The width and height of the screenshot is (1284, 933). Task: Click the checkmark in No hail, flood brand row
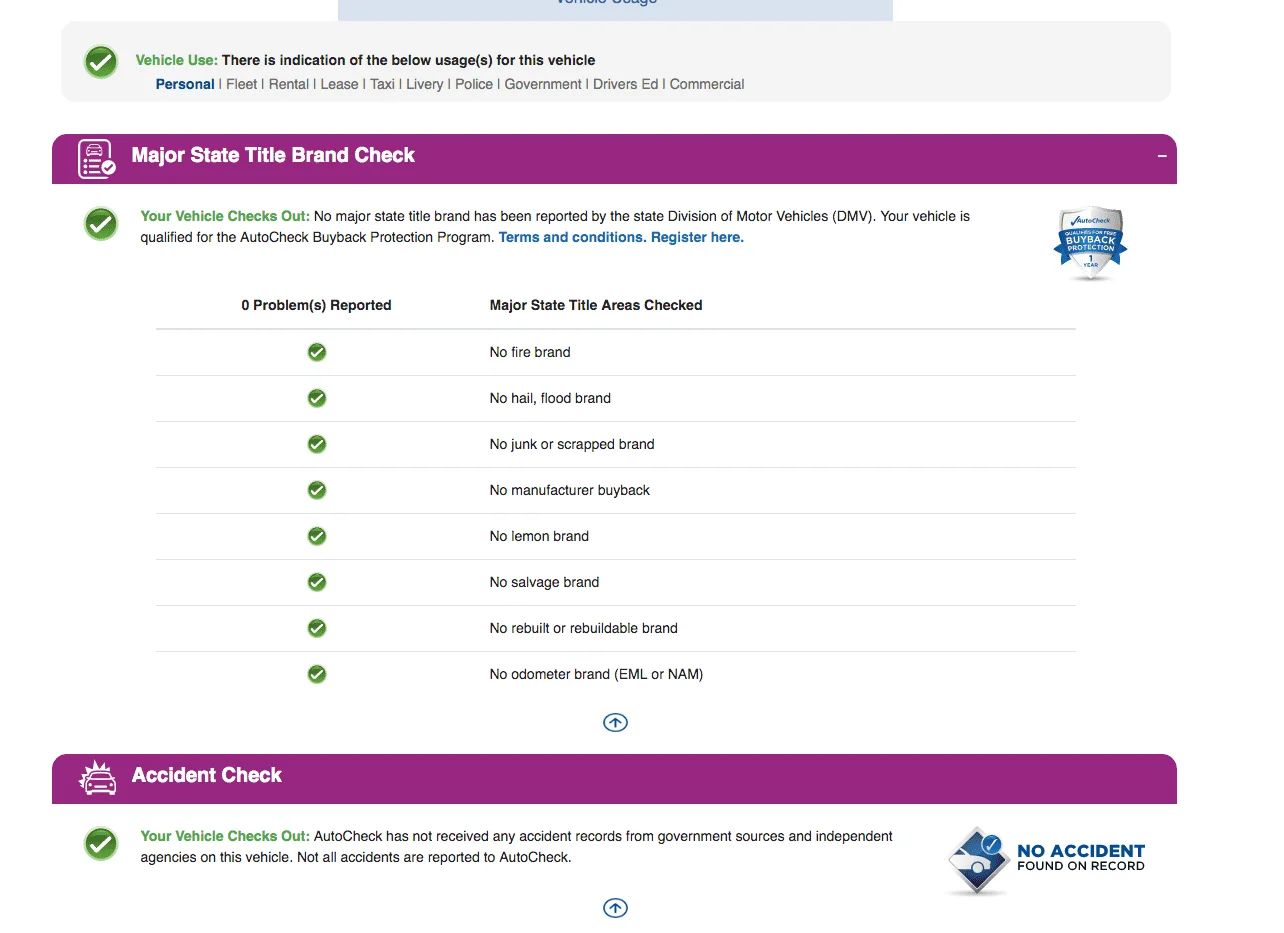[317, 398]
